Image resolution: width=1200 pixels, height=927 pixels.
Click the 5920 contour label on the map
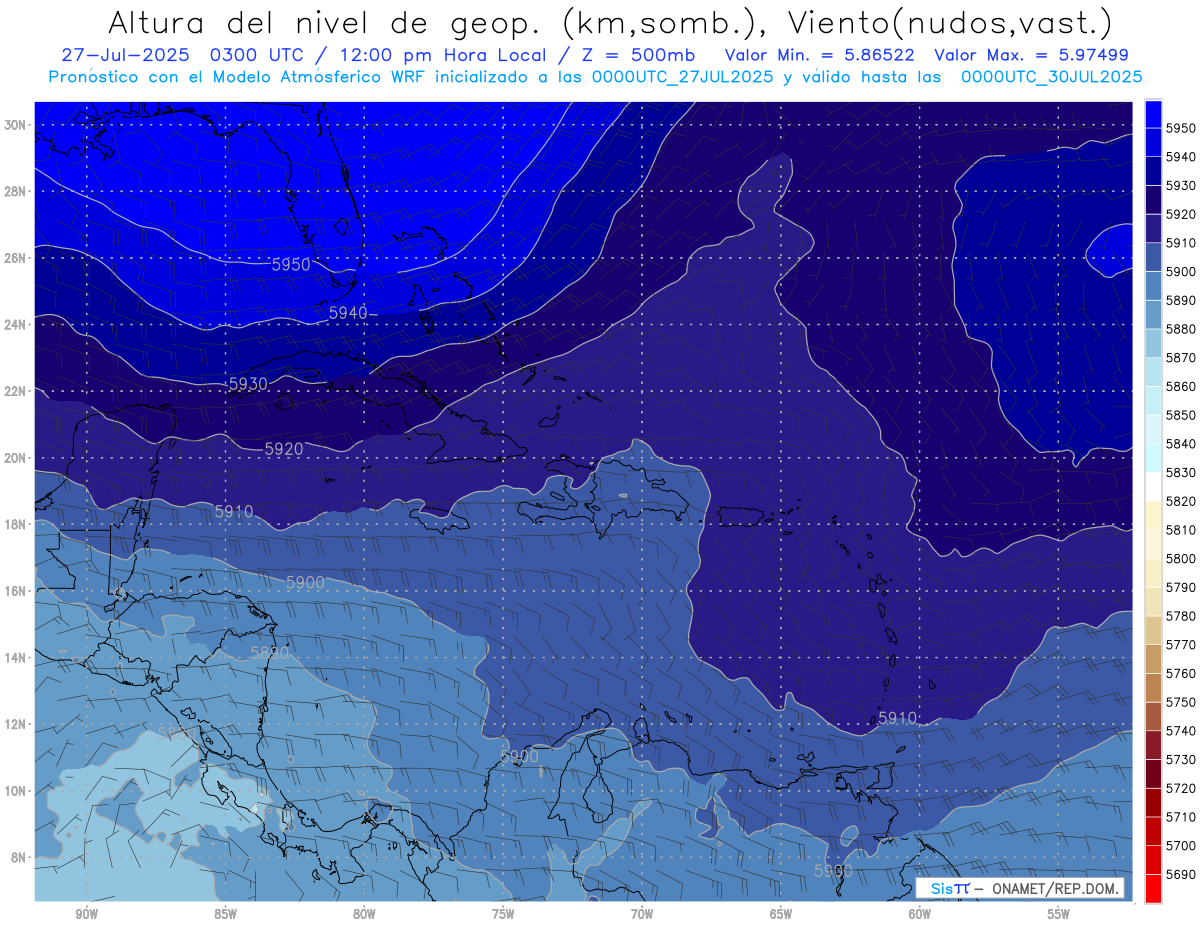tap(283, 449)
